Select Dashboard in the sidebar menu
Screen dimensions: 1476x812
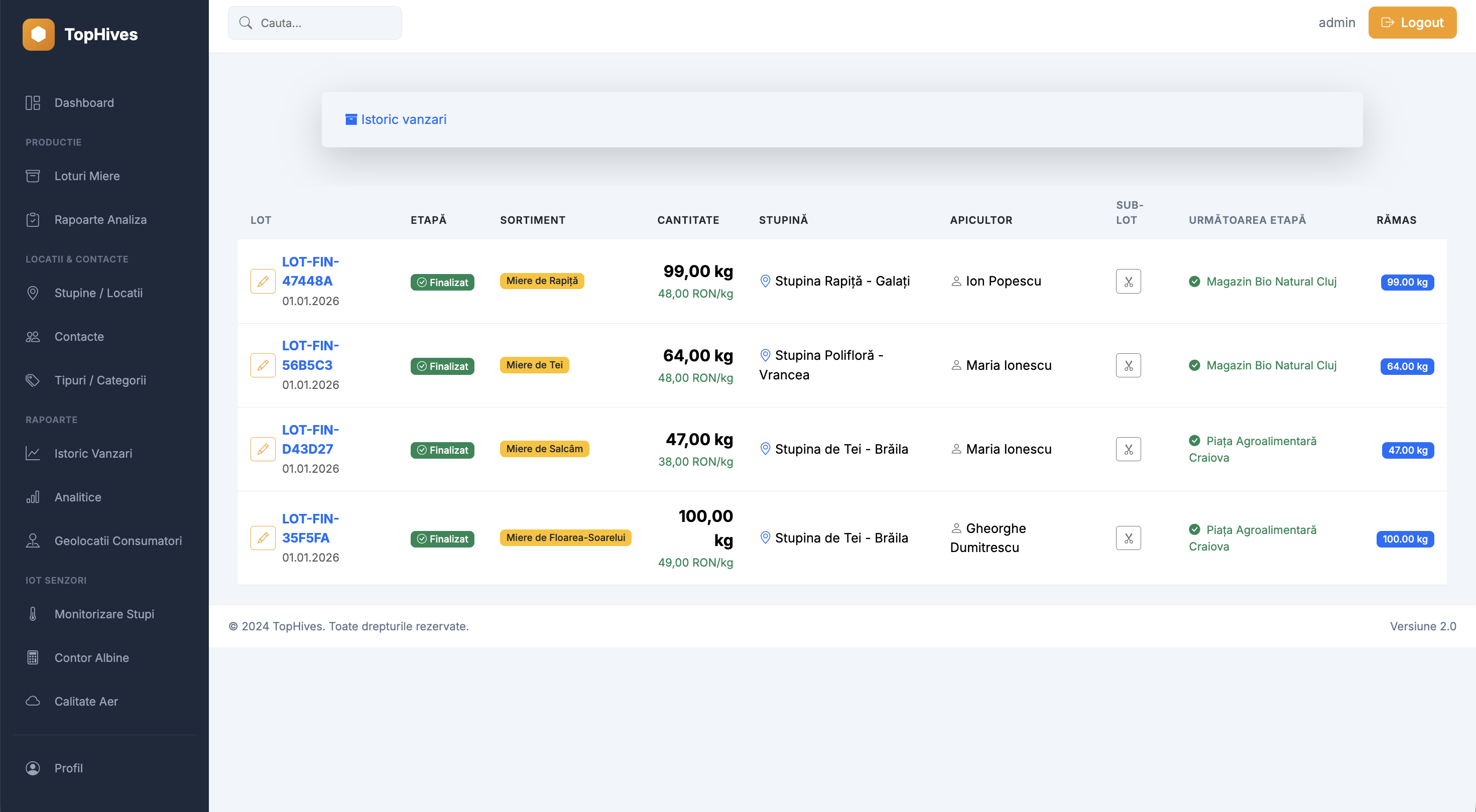(84, 102)
